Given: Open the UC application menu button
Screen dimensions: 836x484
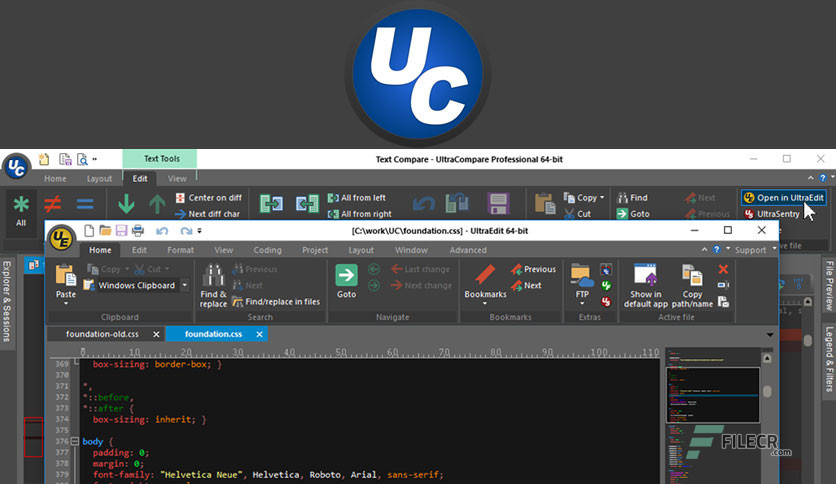Looking at the screenshot, I should click(16, 167).
